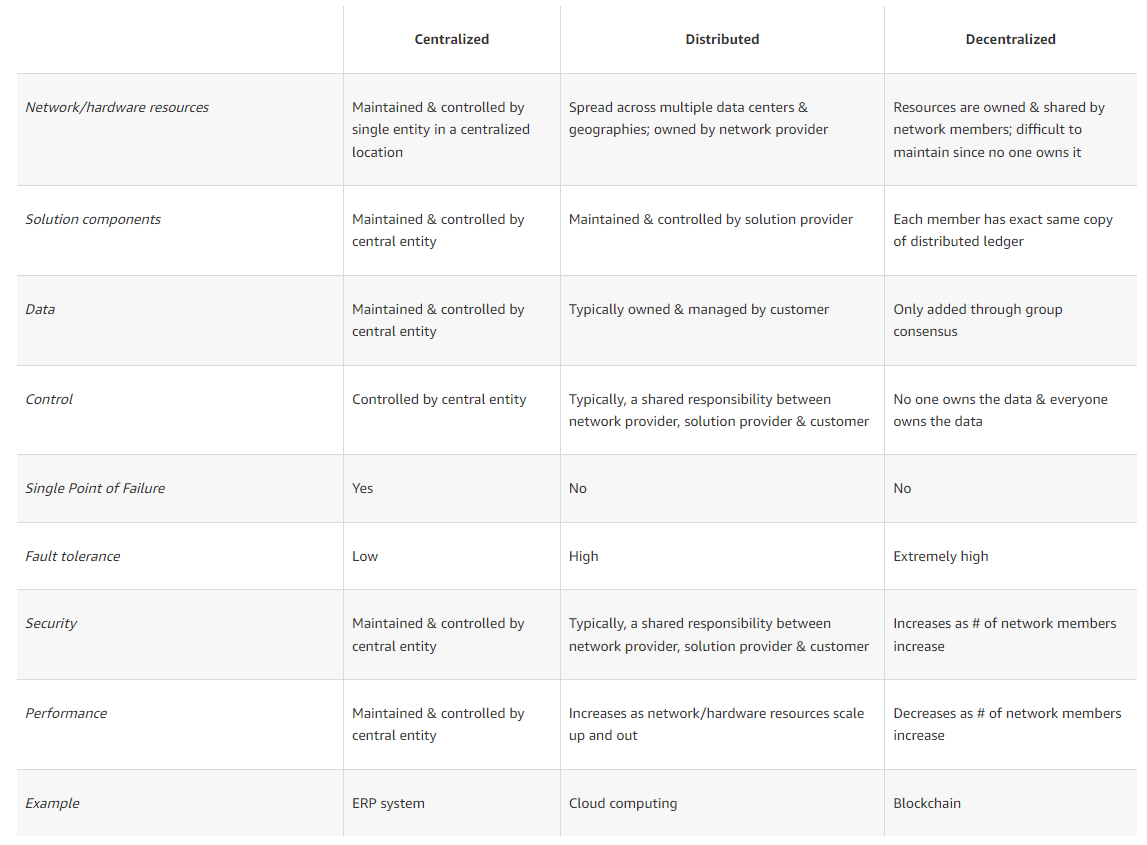Select the Network/hardware resources row label

point(117,107)
